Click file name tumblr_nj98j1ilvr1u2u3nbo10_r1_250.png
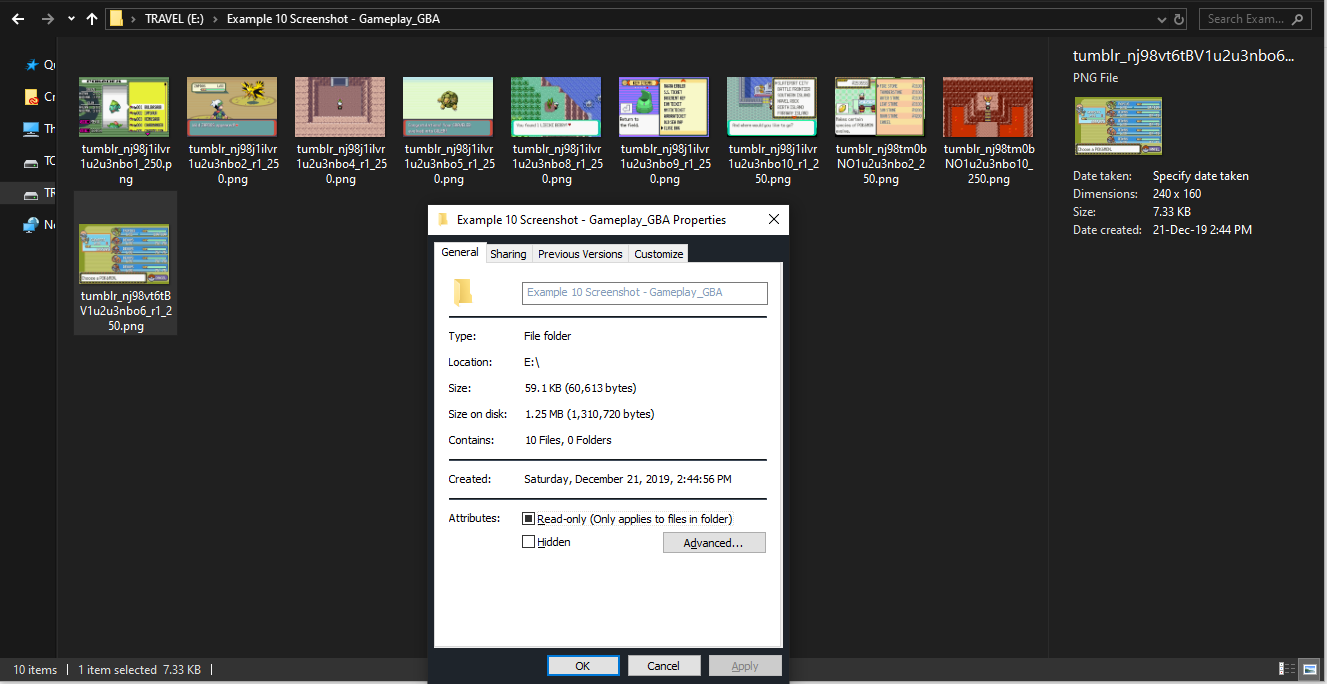 (773, 164)
